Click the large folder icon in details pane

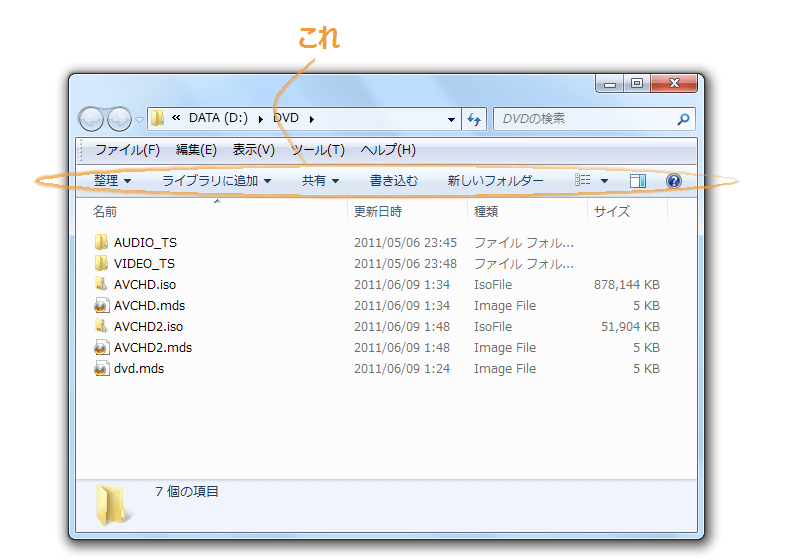tap(112, 504)
